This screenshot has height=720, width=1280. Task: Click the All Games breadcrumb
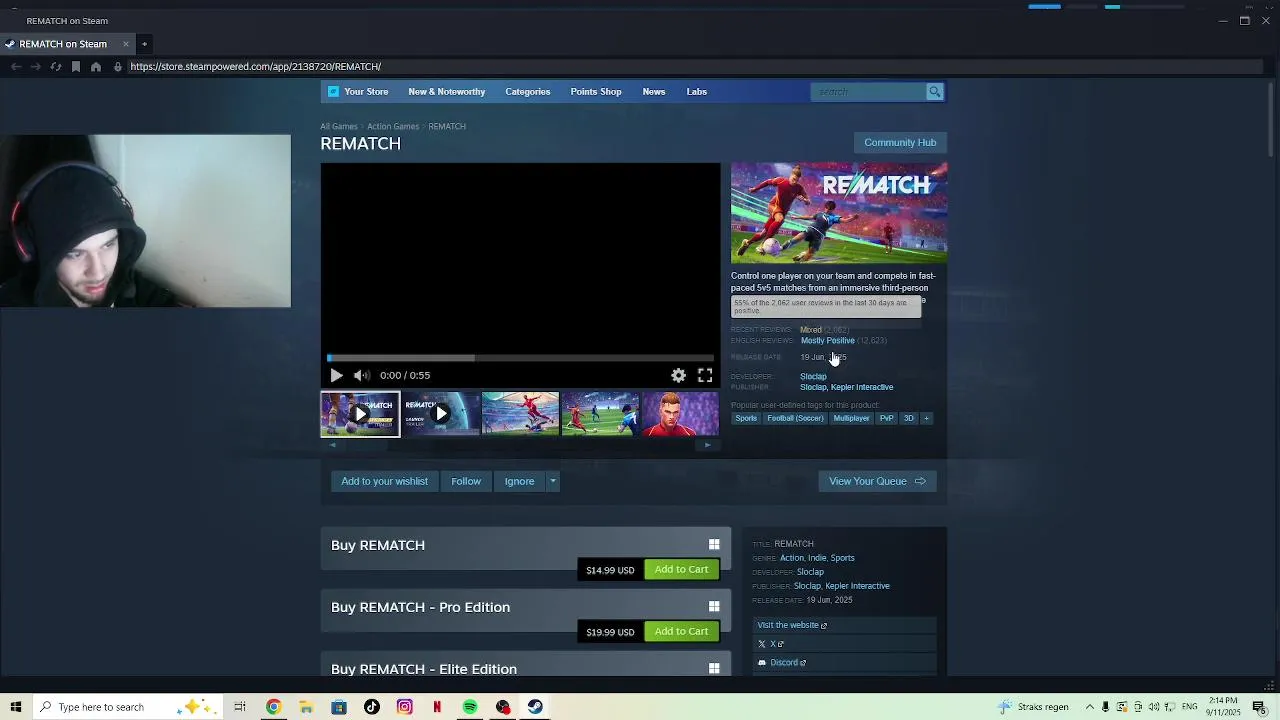pyautogui.click(x=338, y=127)
